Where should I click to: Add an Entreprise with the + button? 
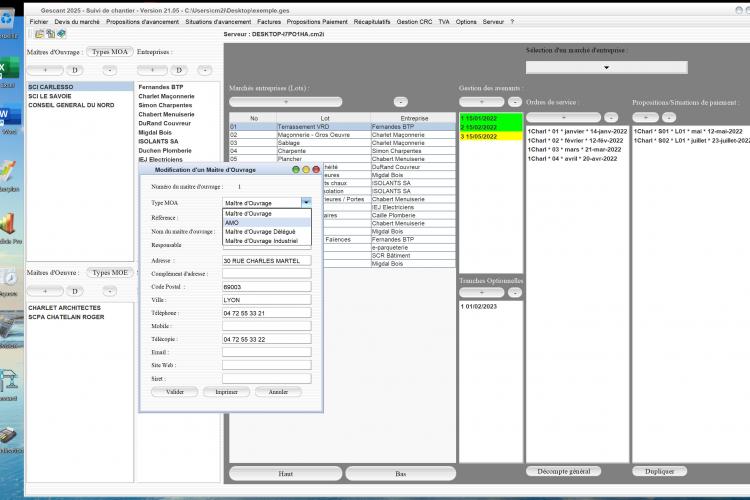tap(152, 70)
